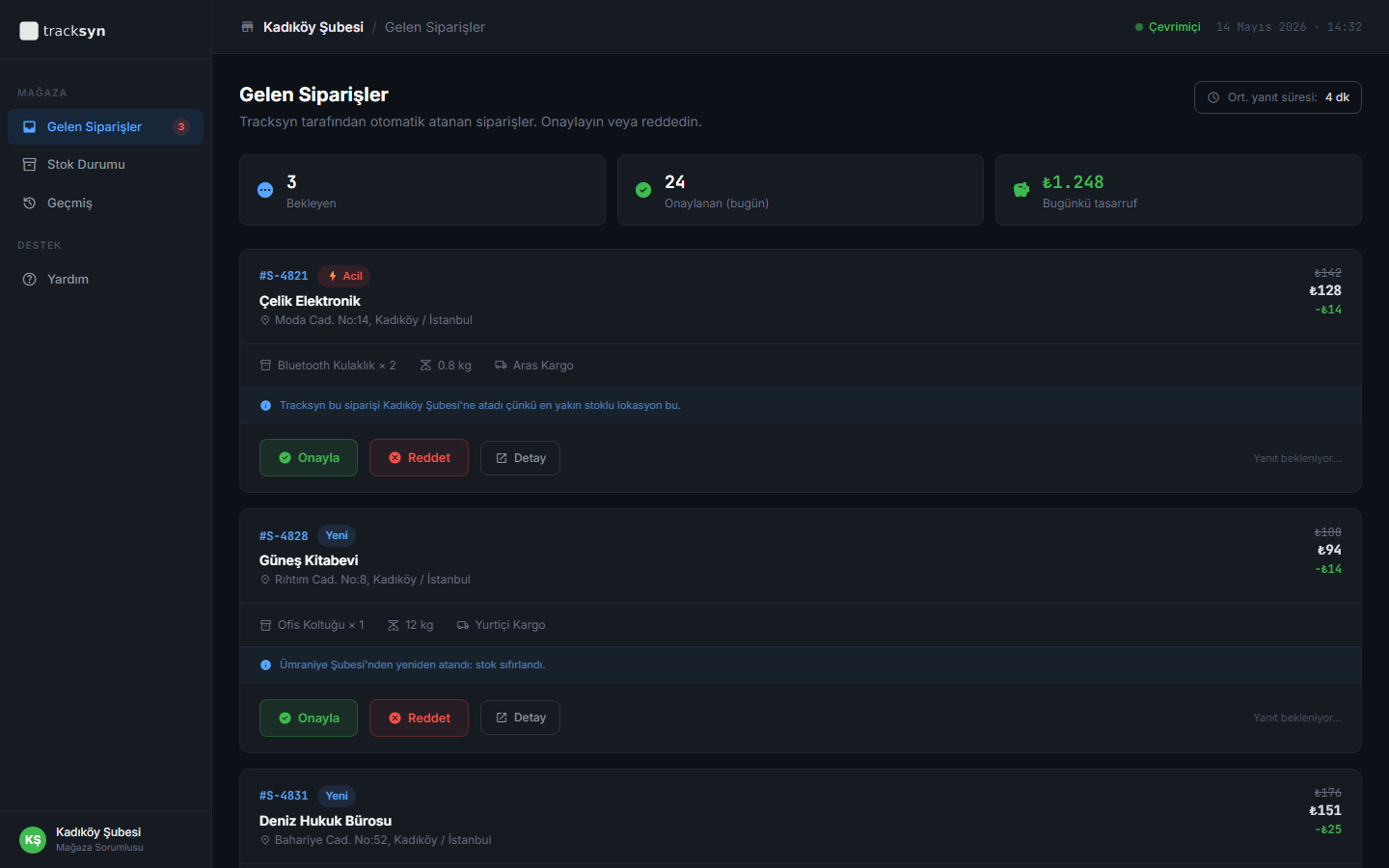Click the weight icon beside 0.8 kg

tap(425, 366)
